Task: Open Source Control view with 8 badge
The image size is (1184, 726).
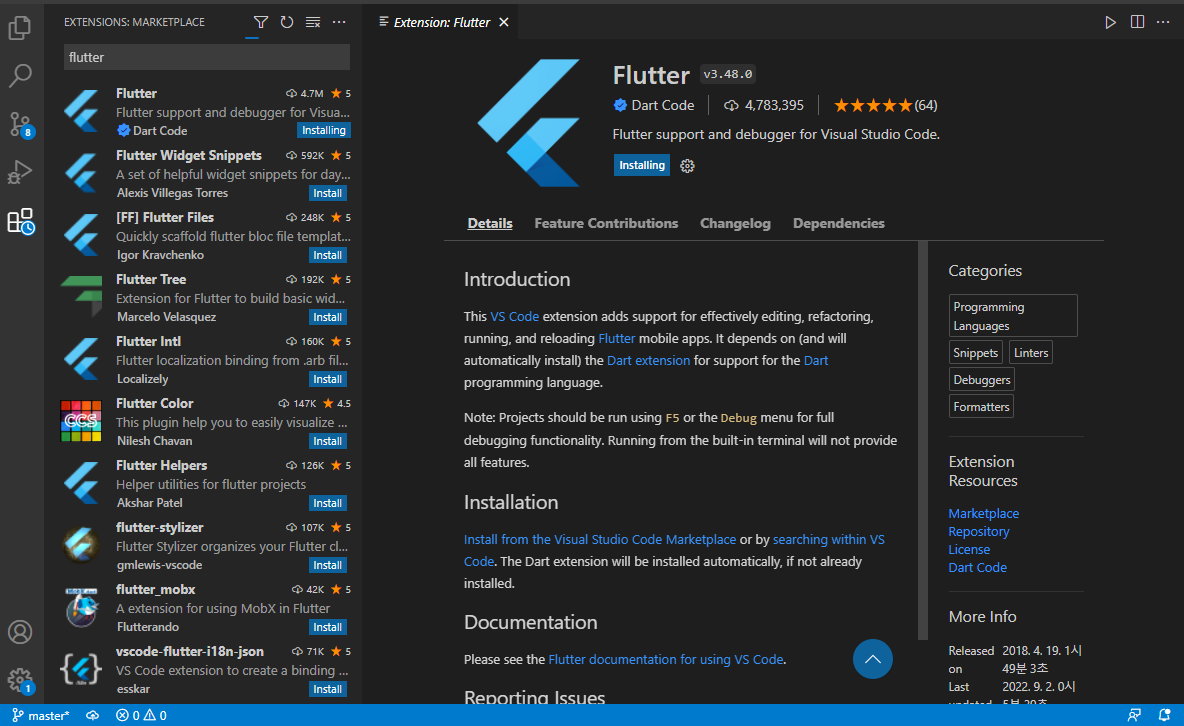Action: pos(20,125)
